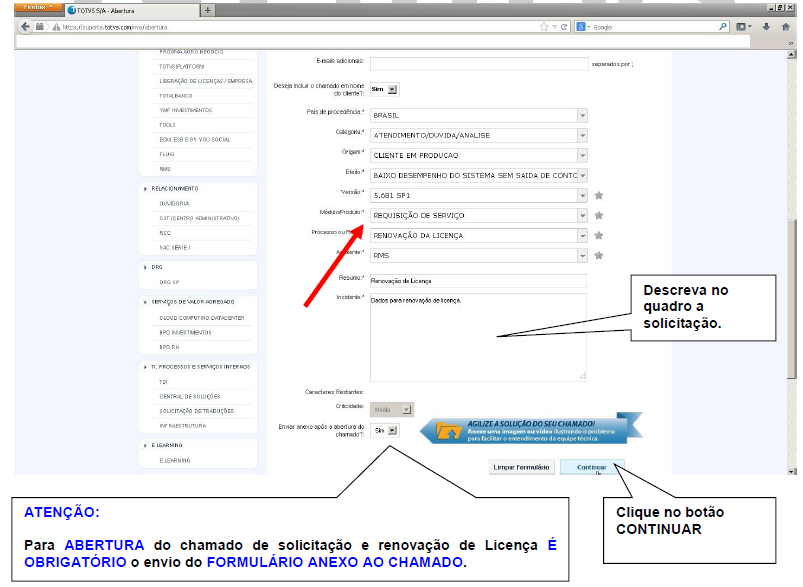Image resolution: width=803 pixels, height=587 pixels.
Task: Open the Google search engine selector icon
Action: [x=583, y=27]
